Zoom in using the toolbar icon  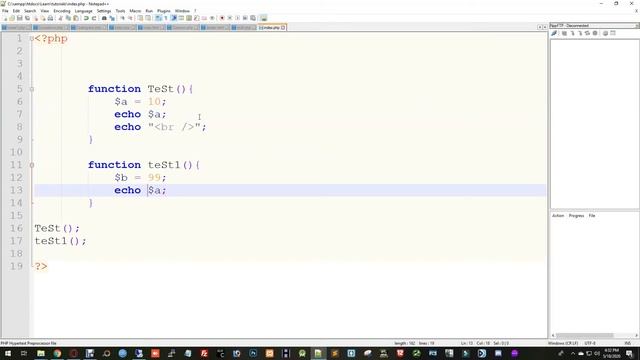pos(122,18)
